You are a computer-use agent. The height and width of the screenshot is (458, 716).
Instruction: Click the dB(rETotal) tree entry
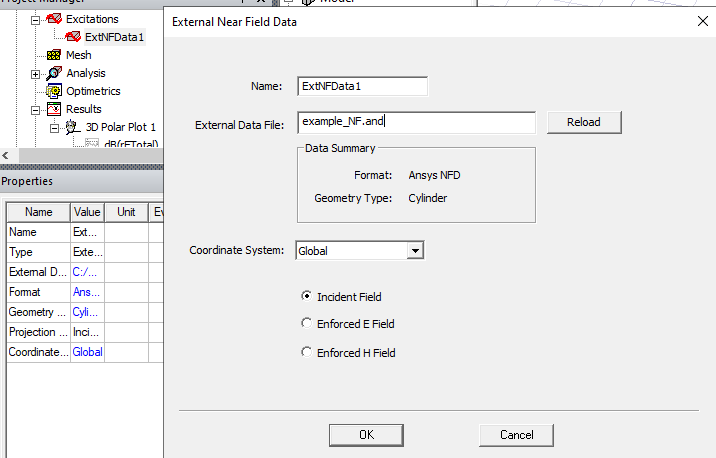click(x=131, y=144)
